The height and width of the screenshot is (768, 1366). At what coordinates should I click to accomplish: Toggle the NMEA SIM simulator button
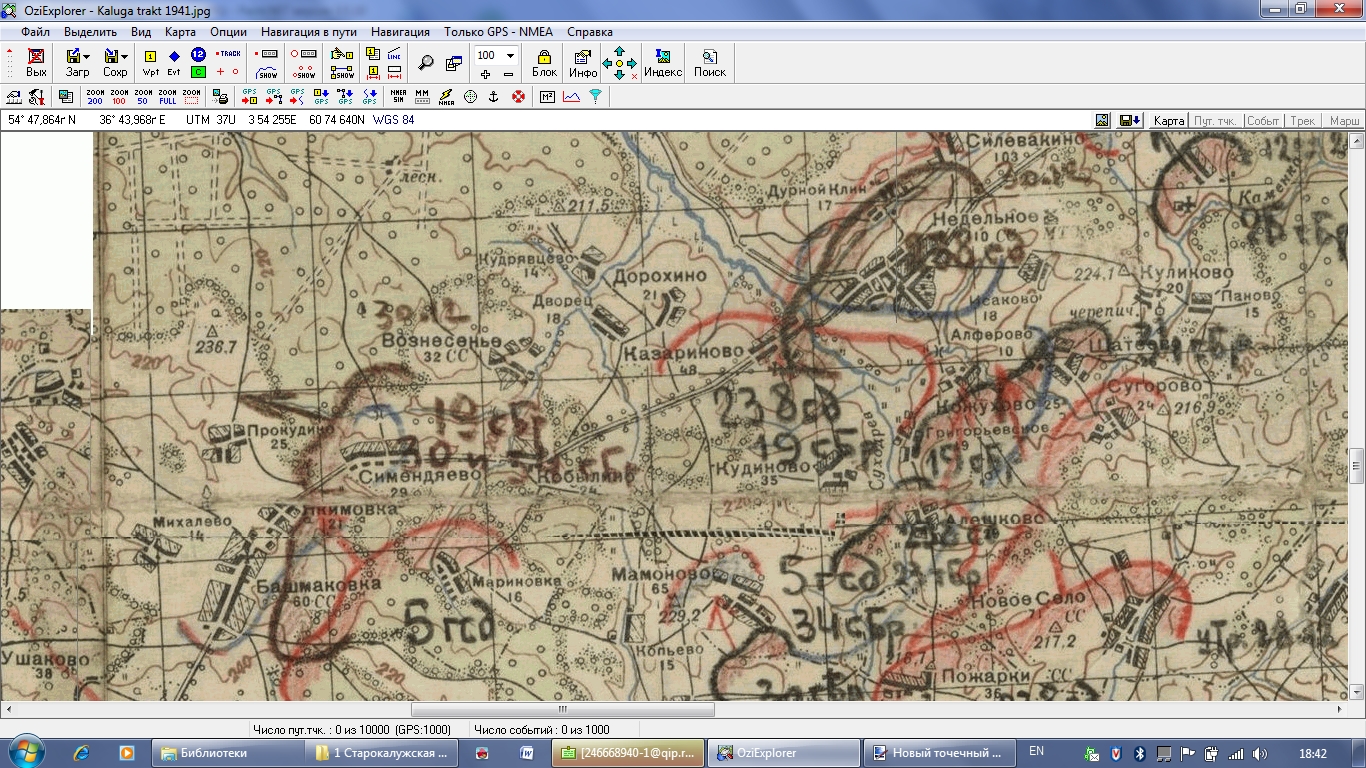pos(398,96)
